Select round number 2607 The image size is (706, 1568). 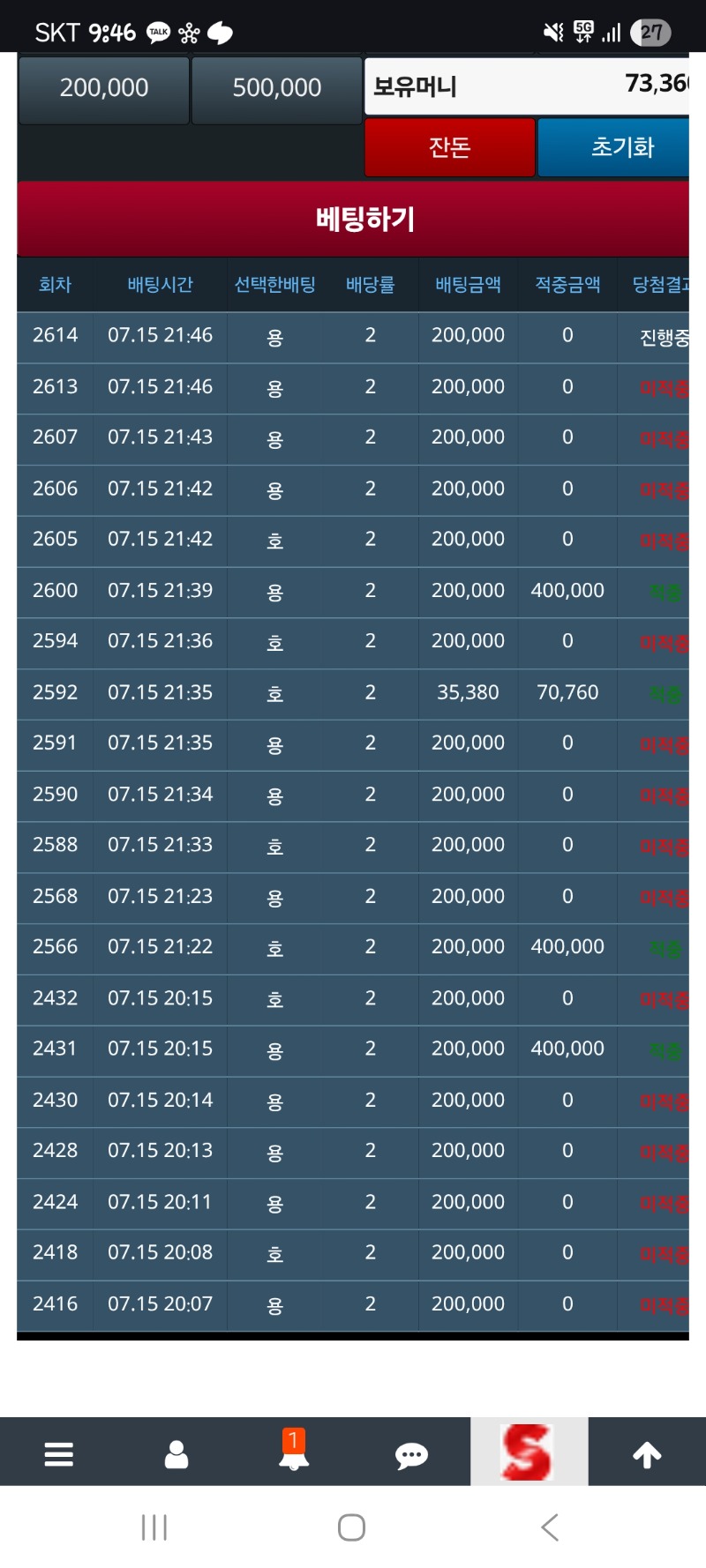(x=55, y=437)
